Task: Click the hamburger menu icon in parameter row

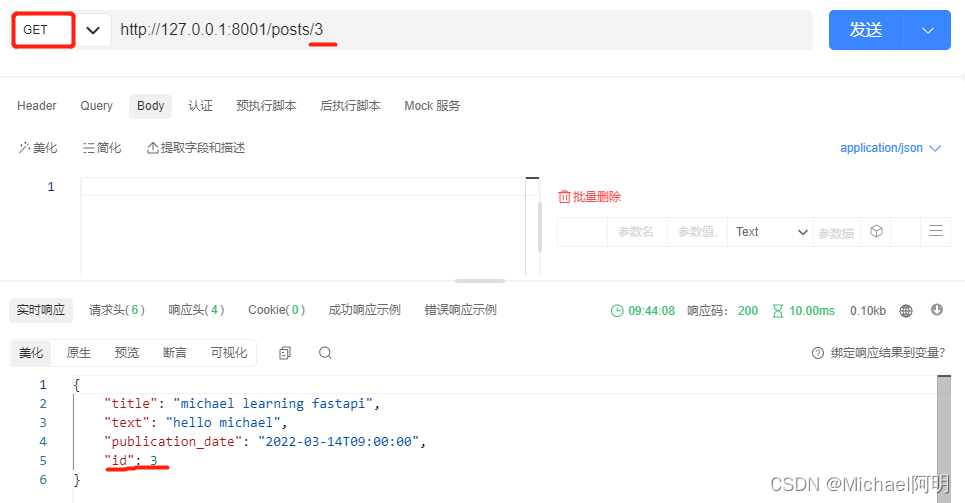Action: [x=935, y=231]
